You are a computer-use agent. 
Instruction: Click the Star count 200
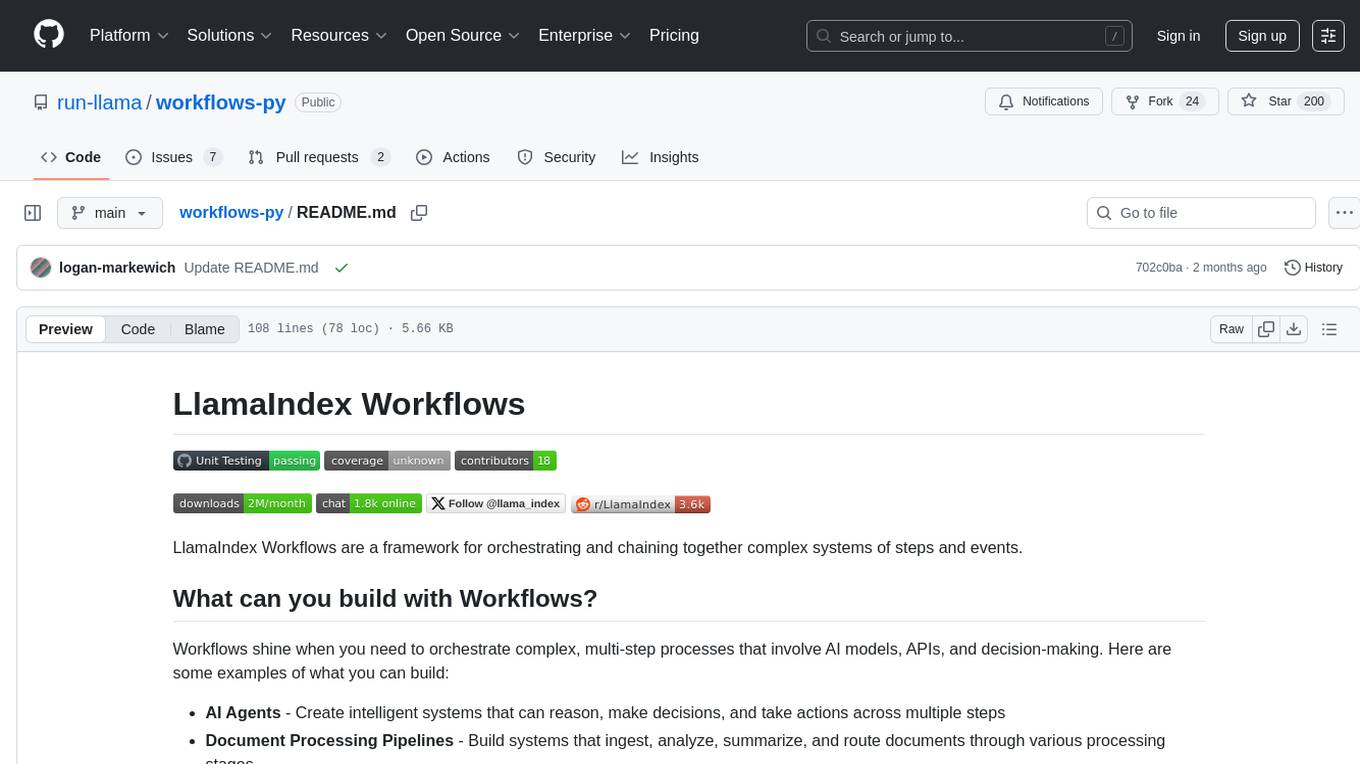click(x=1314, y=102)
